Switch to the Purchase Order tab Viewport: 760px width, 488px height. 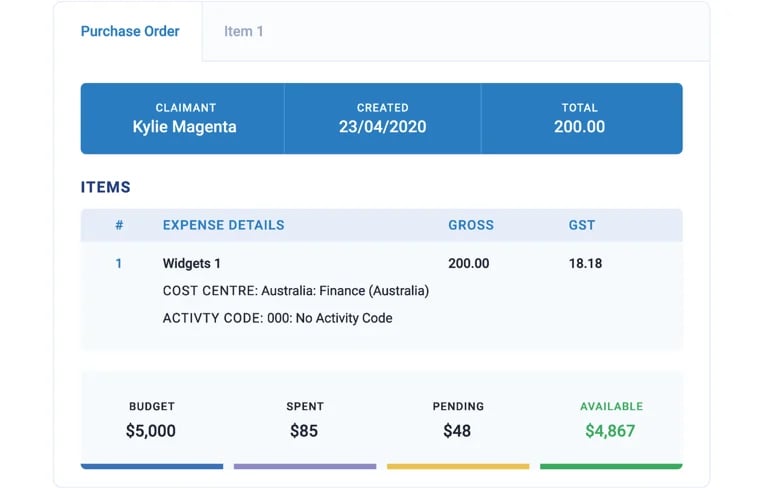[x=130, y=31]
